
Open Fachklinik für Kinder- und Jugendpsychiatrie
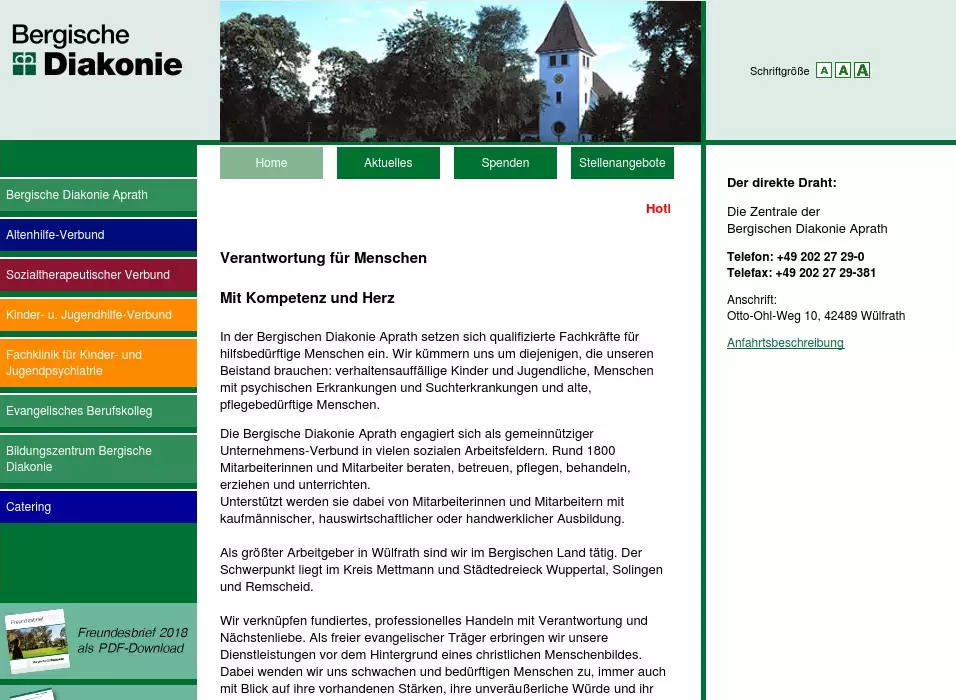click(x=98, y=363)
